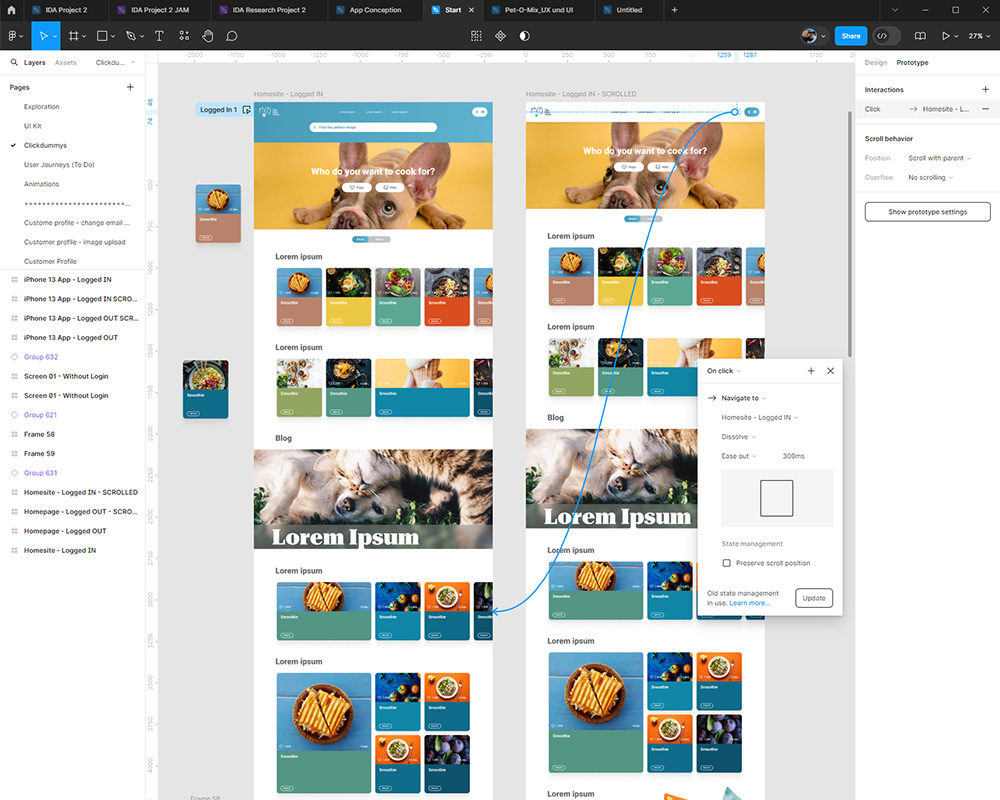
Task: Select the Move tool
Action: tap(43, 36)
